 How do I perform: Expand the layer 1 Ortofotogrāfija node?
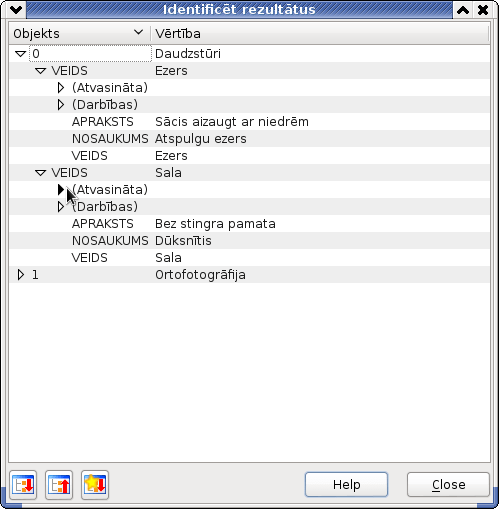(x=21, y=275)
